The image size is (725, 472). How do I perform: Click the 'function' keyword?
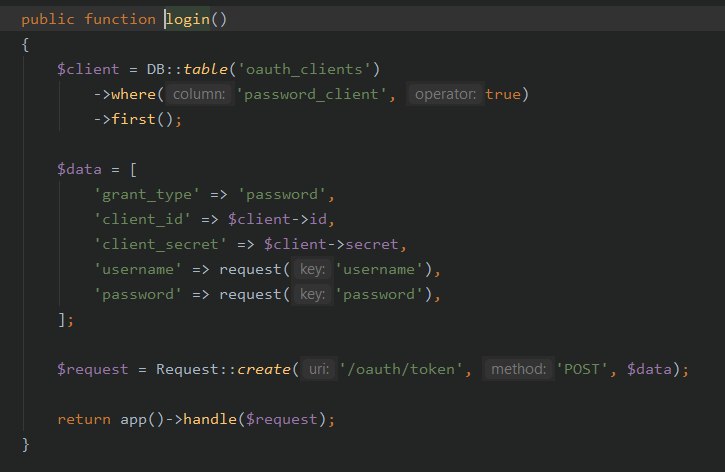[120, 19]
